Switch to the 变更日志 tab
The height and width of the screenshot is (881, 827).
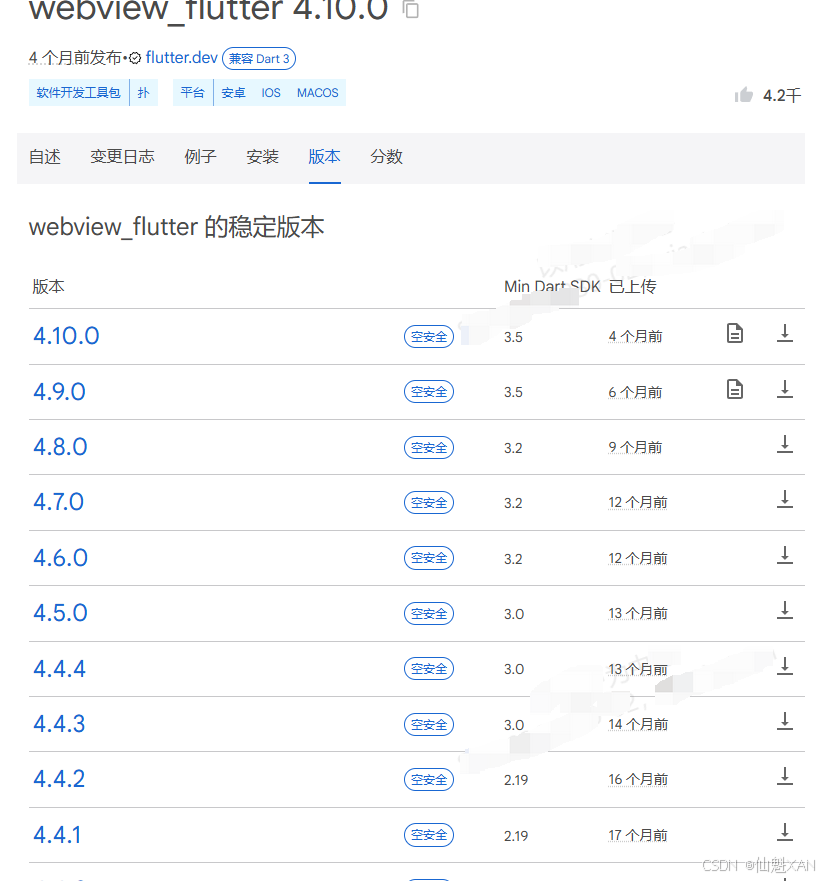(x=122, y=157)
